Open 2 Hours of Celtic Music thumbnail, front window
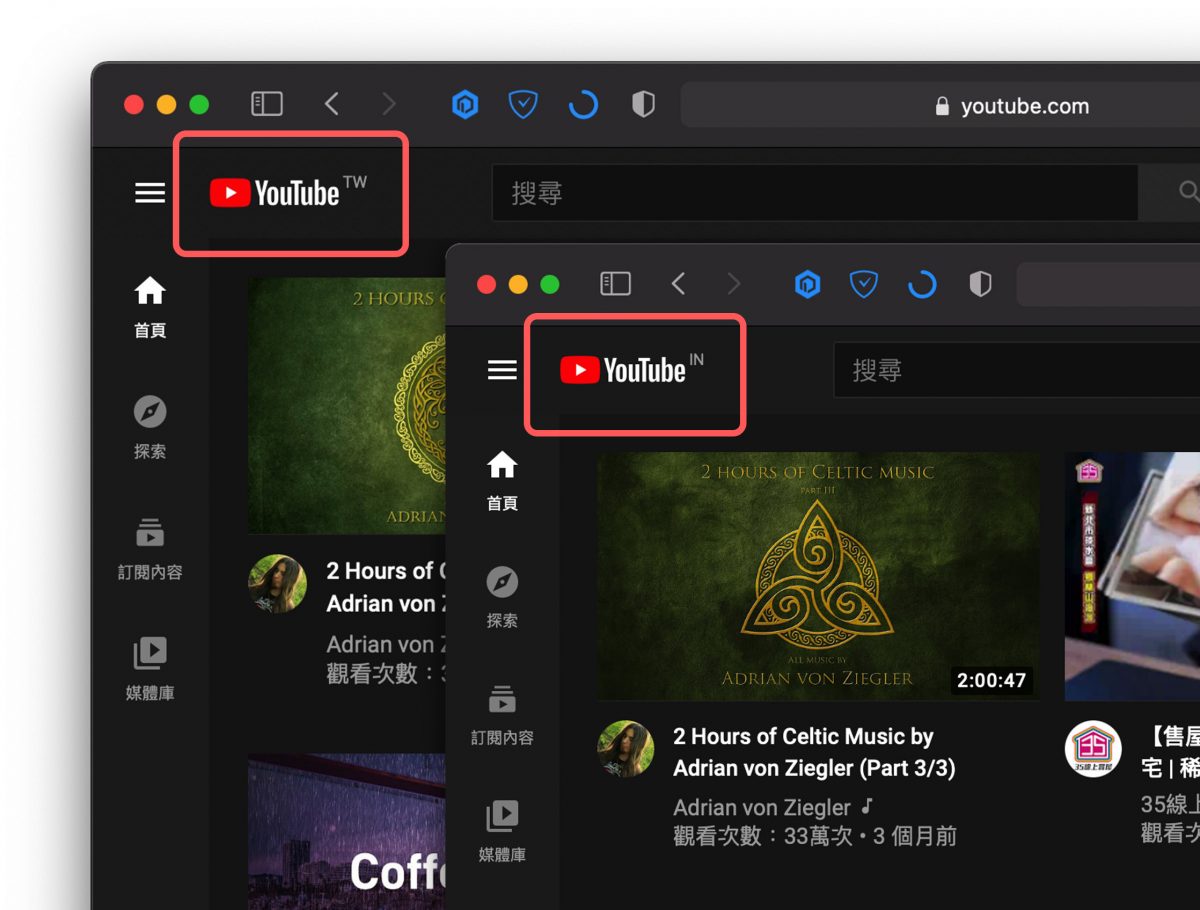This screenshot has height=910, width=1200. [817, 576]
